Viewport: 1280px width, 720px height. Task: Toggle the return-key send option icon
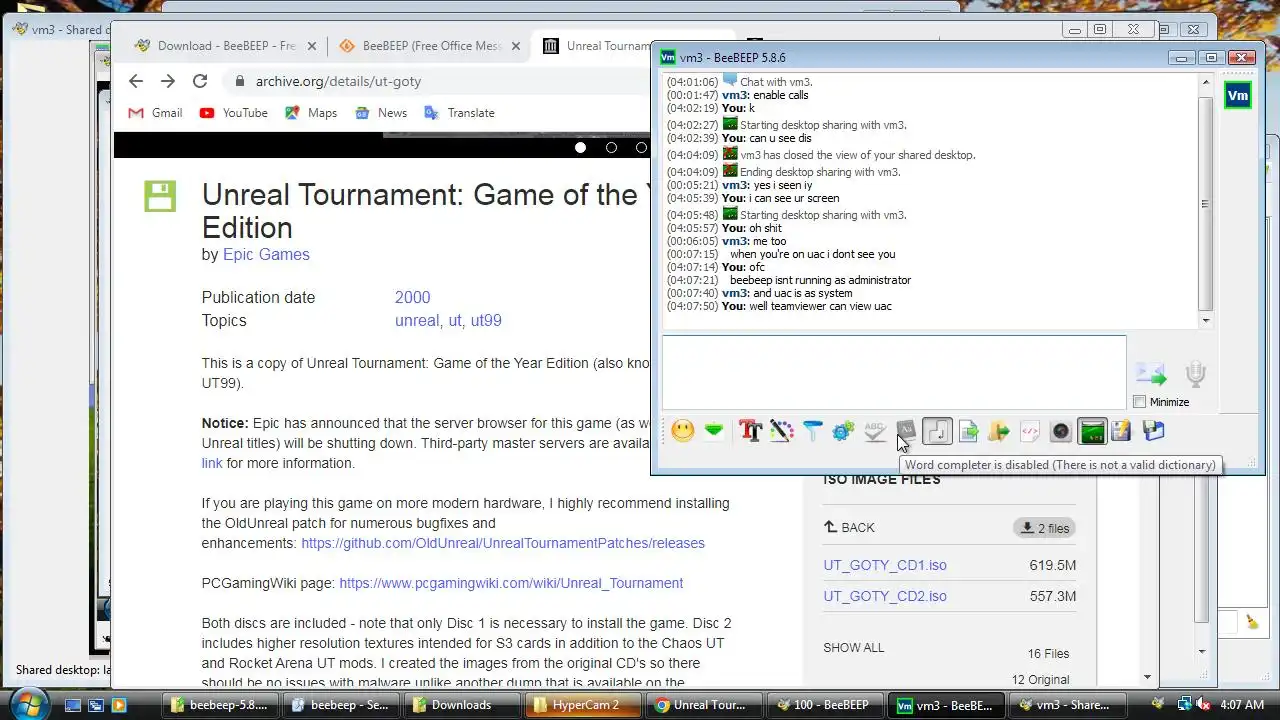(937, 431)
